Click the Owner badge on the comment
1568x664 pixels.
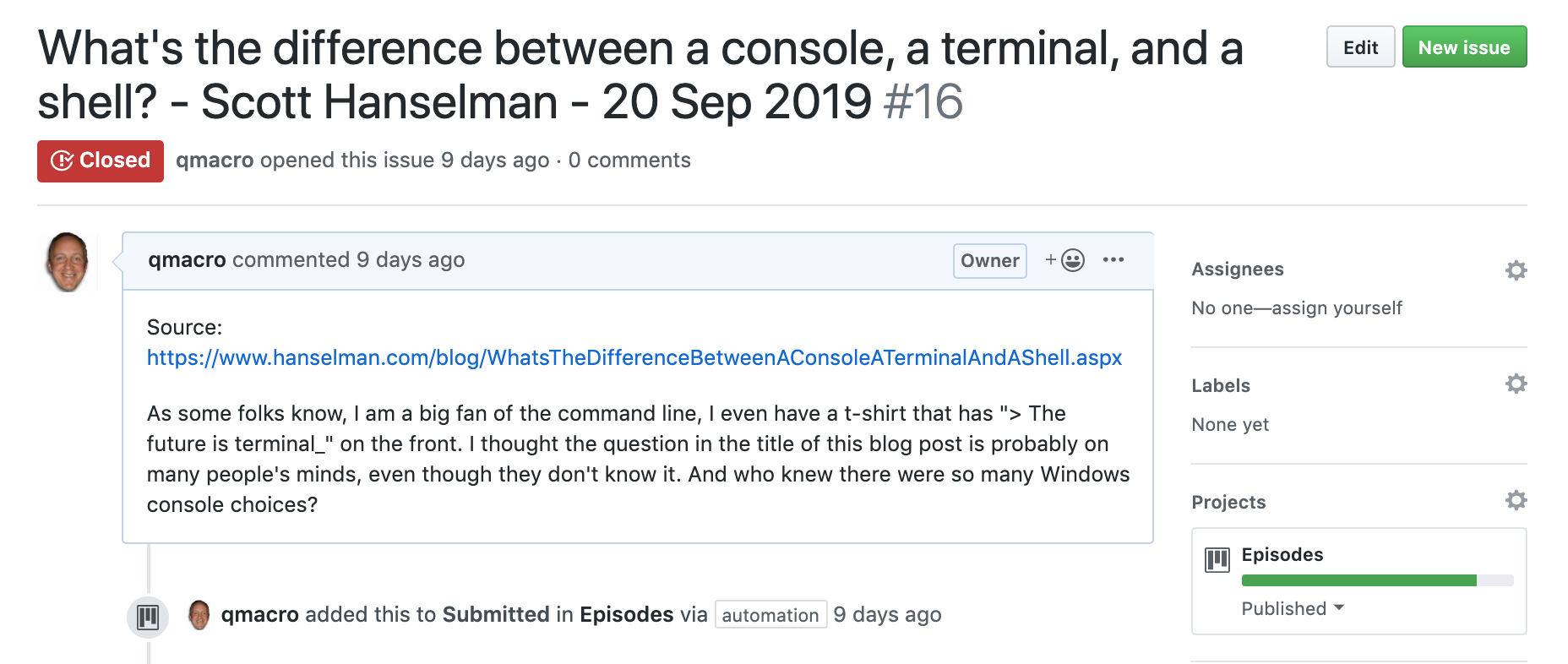tap(989, 260)
